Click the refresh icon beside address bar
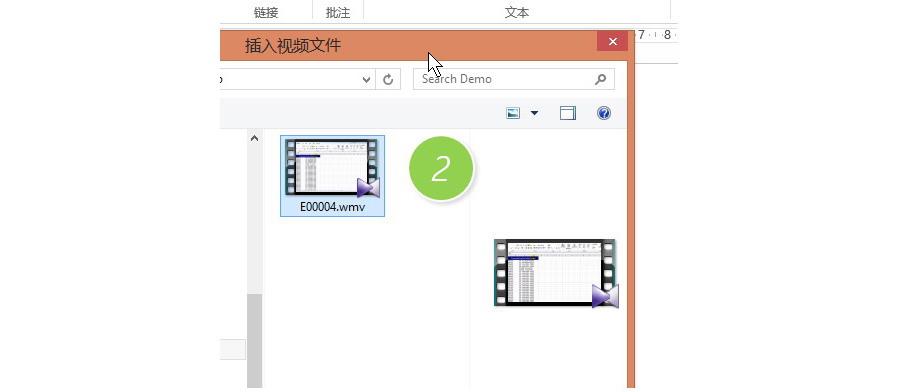The image size is (900, 392). [x=388, y=80]
